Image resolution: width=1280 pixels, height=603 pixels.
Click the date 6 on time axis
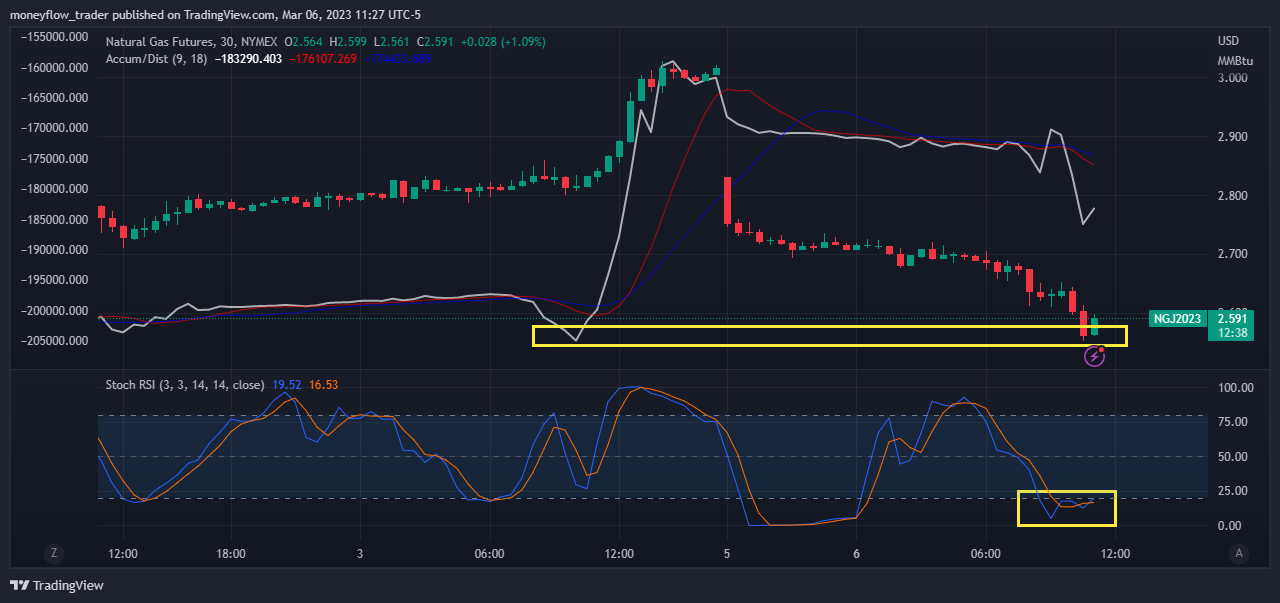tap(857, 553)
